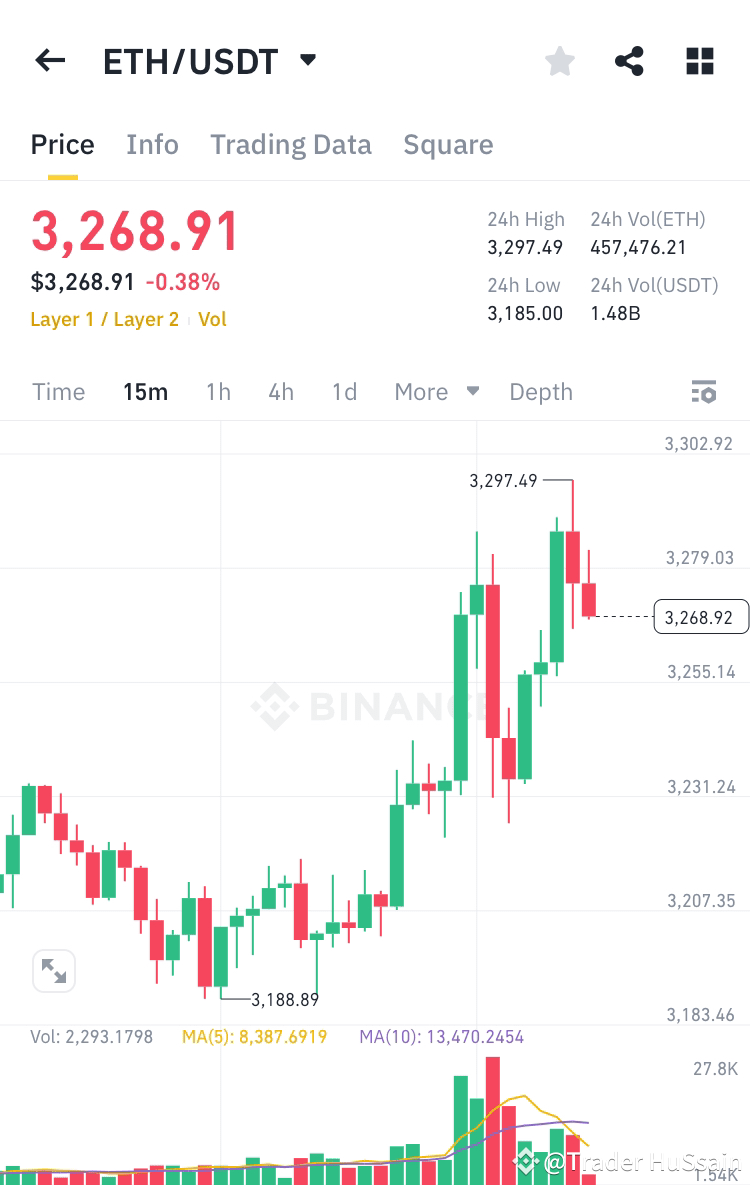Select the 1h timeframe

tap(218, 391)
